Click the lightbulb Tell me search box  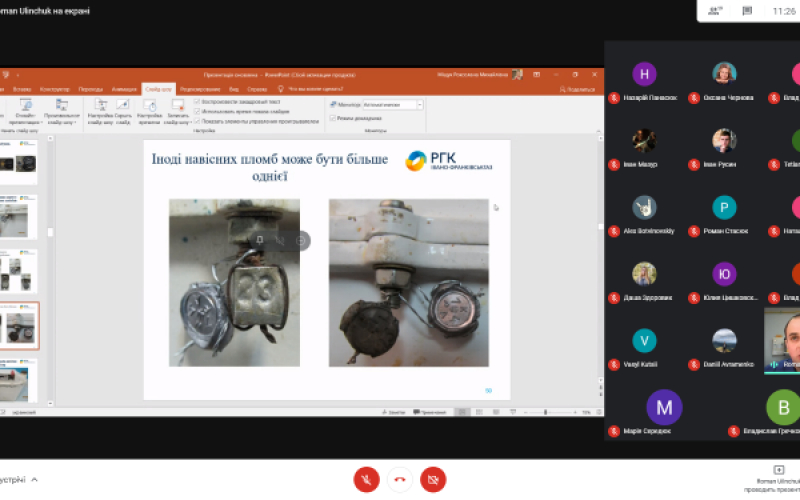pos(310,89)
